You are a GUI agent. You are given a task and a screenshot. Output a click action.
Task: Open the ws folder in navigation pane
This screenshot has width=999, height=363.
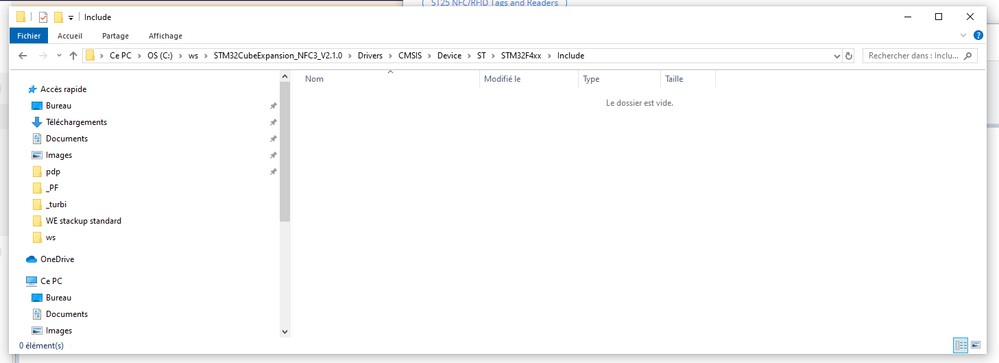[x=51, y=238]
